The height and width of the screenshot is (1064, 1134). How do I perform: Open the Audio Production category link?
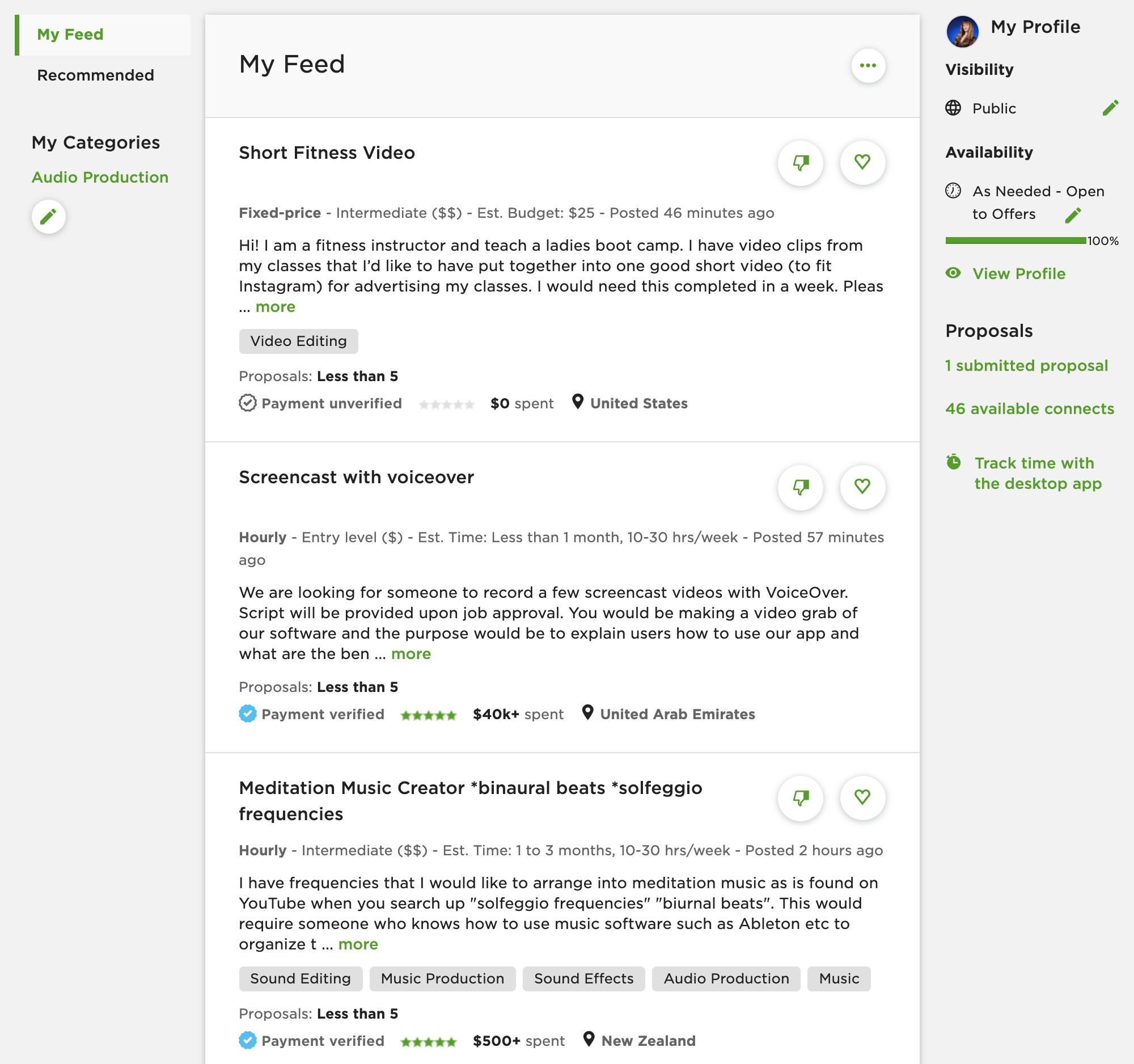[x=100, y=178]
